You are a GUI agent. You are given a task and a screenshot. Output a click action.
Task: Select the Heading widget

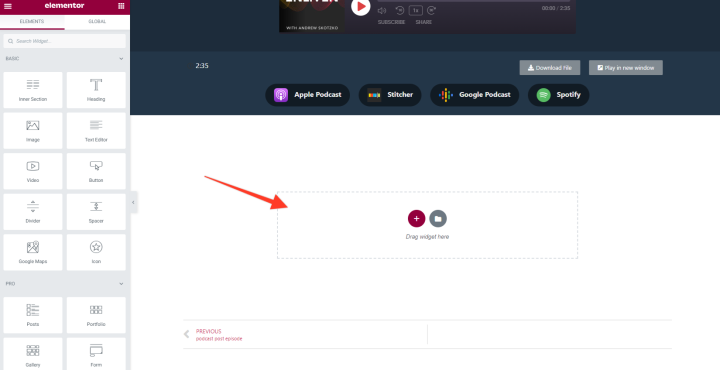click(x=96, y=90)
